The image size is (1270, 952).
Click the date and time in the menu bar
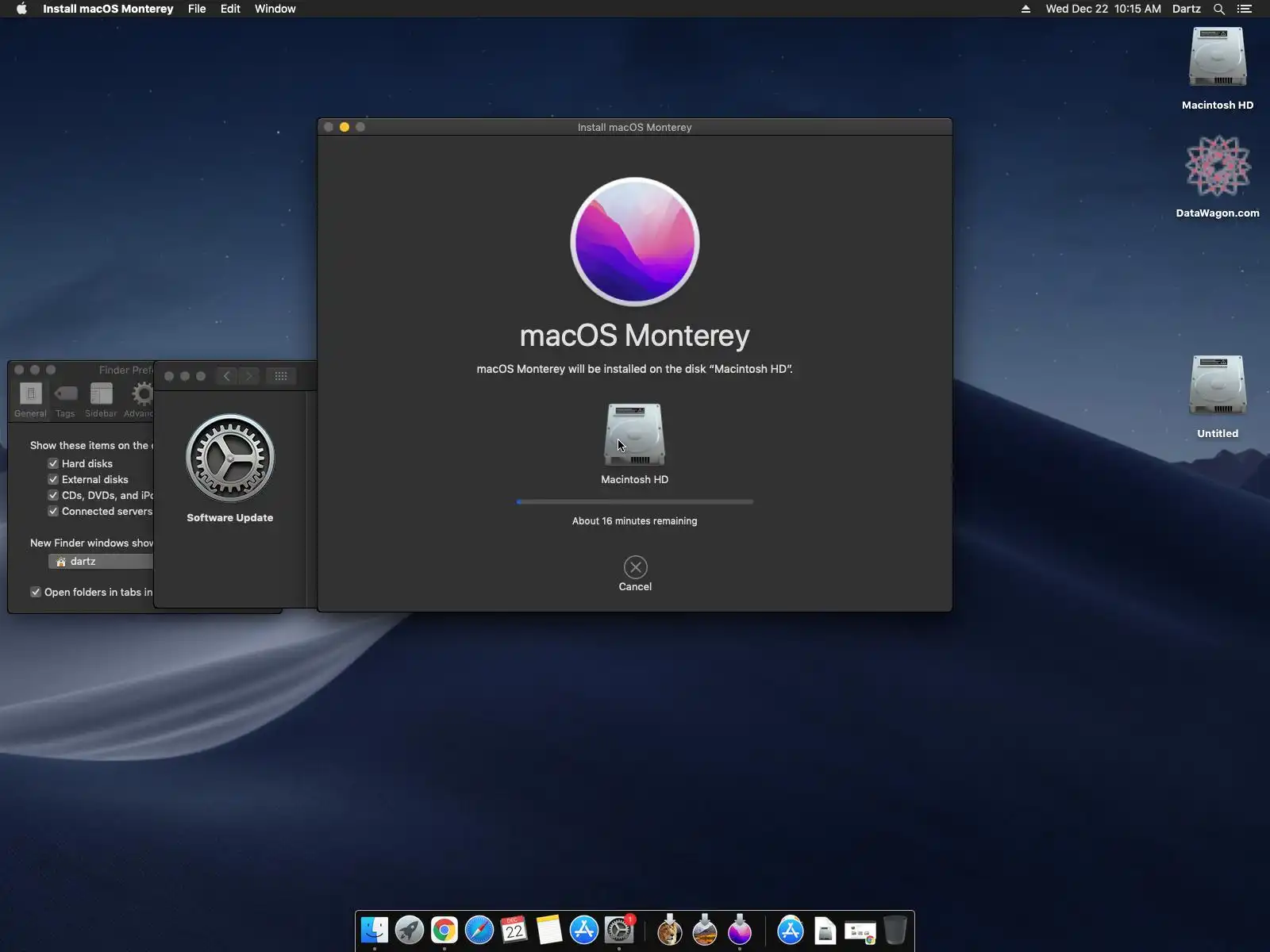(1103, 9)
